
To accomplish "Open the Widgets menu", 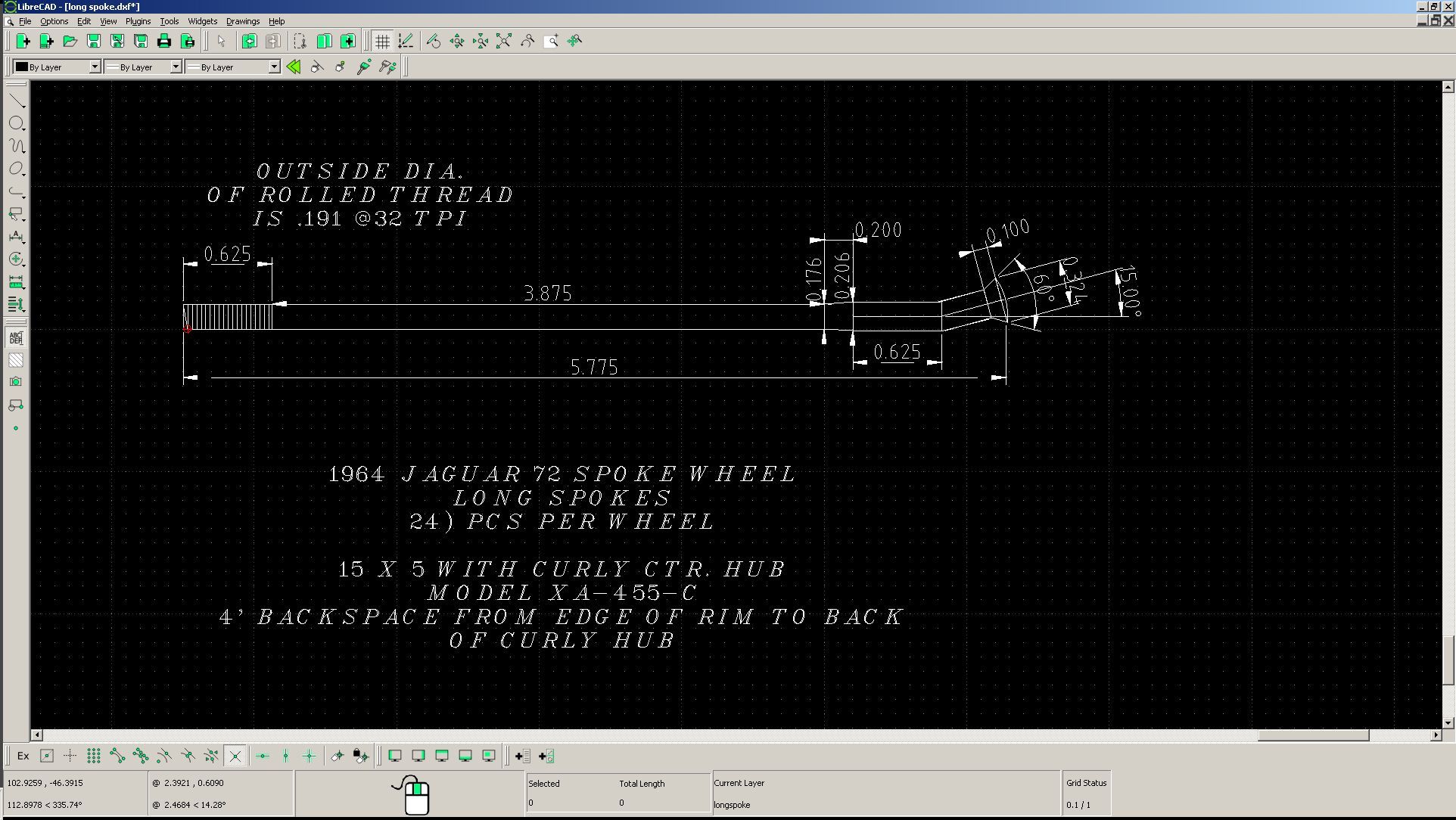I will point(202,21).
